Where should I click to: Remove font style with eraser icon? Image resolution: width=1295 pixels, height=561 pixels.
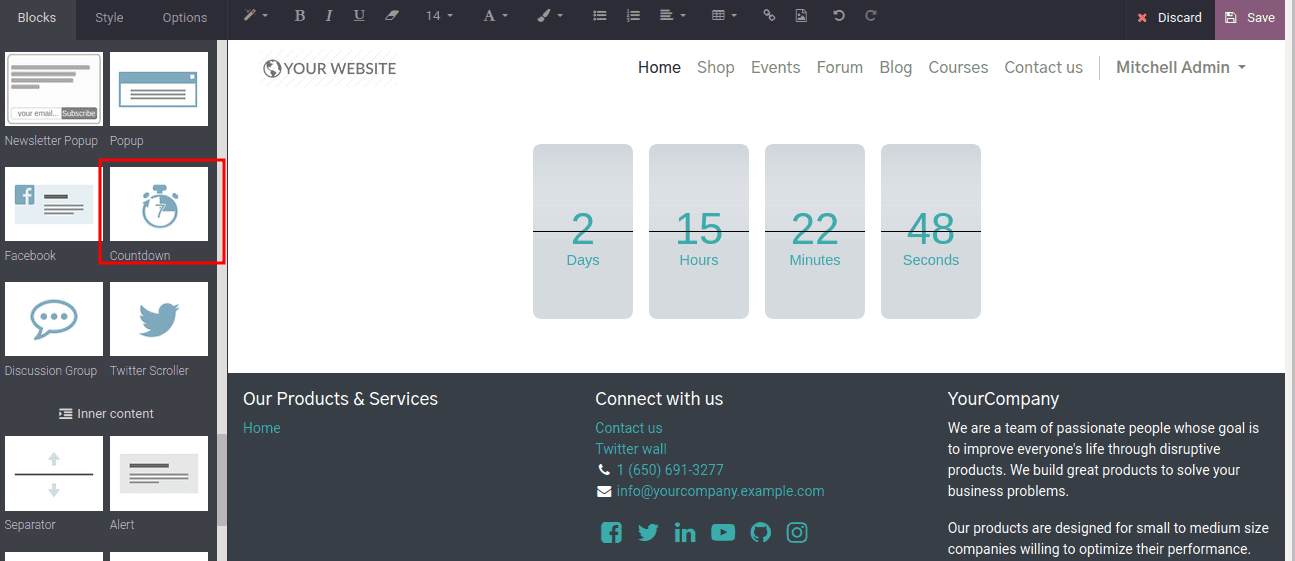391,16
